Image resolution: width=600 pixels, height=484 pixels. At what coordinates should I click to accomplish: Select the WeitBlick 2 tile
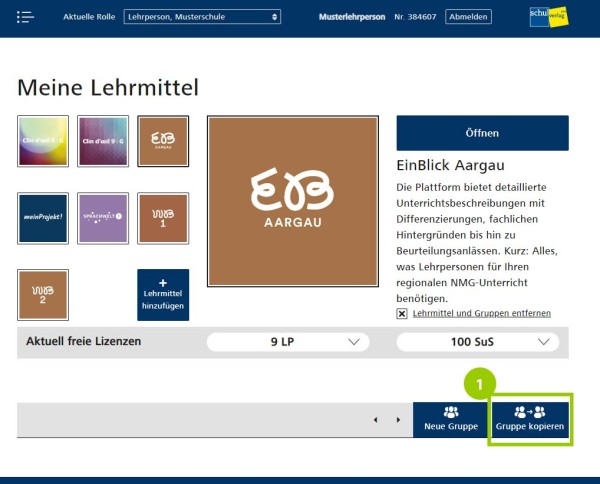coord(43,295)
